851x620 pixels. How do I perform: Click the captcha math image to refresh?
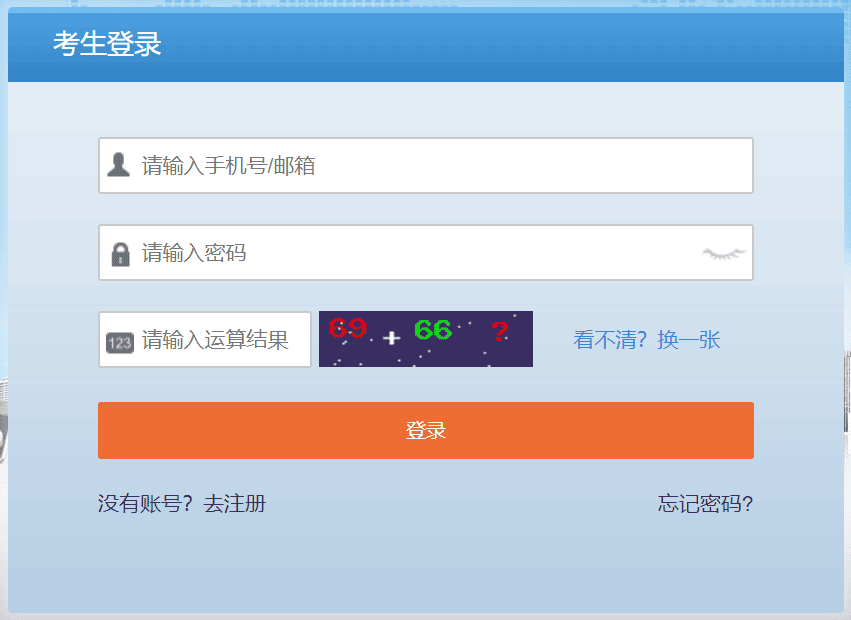coord(425,339)
